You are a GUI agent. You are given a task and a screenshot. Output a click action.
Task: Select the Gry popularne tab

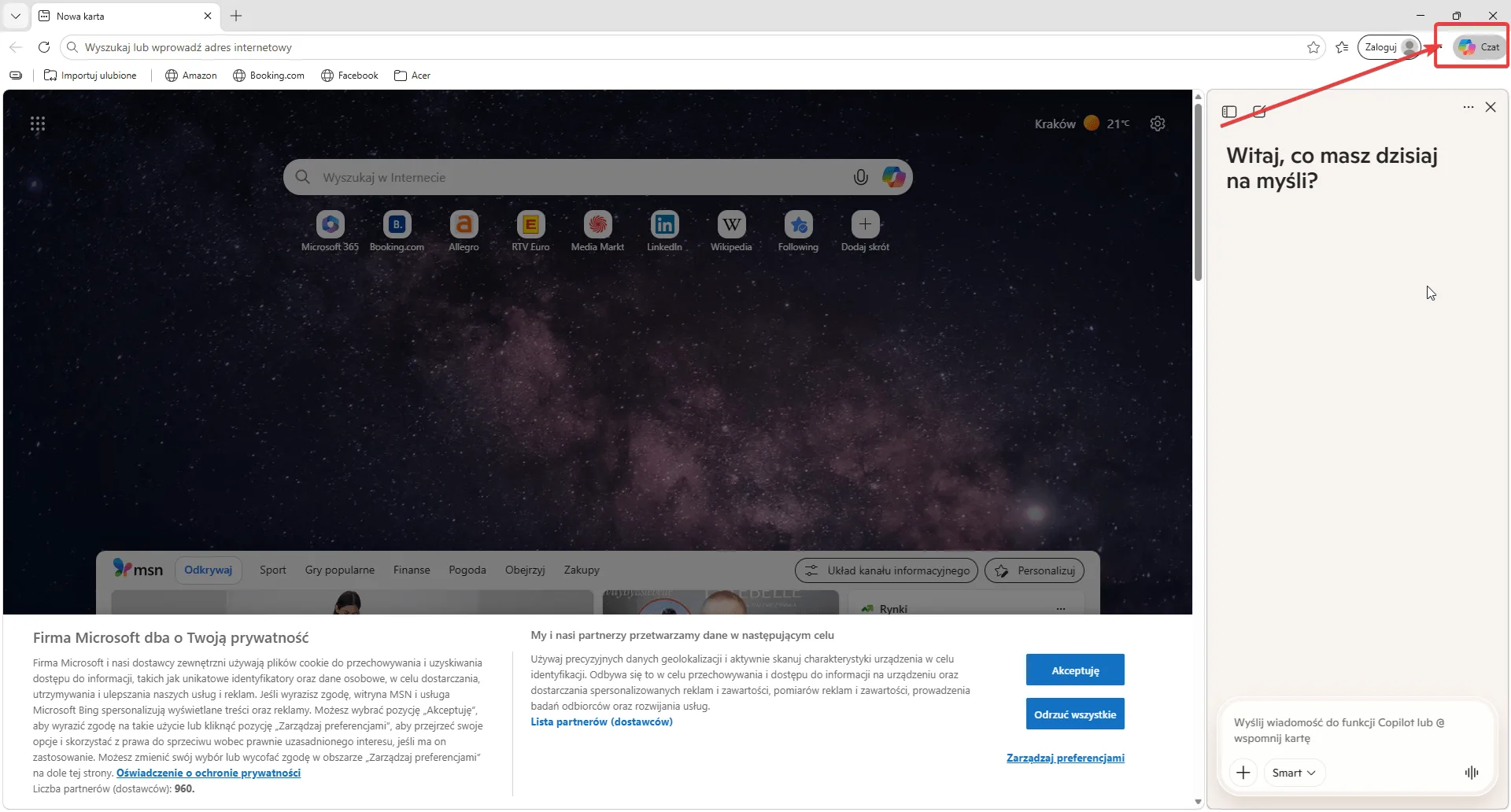click(x=340, y=570)
